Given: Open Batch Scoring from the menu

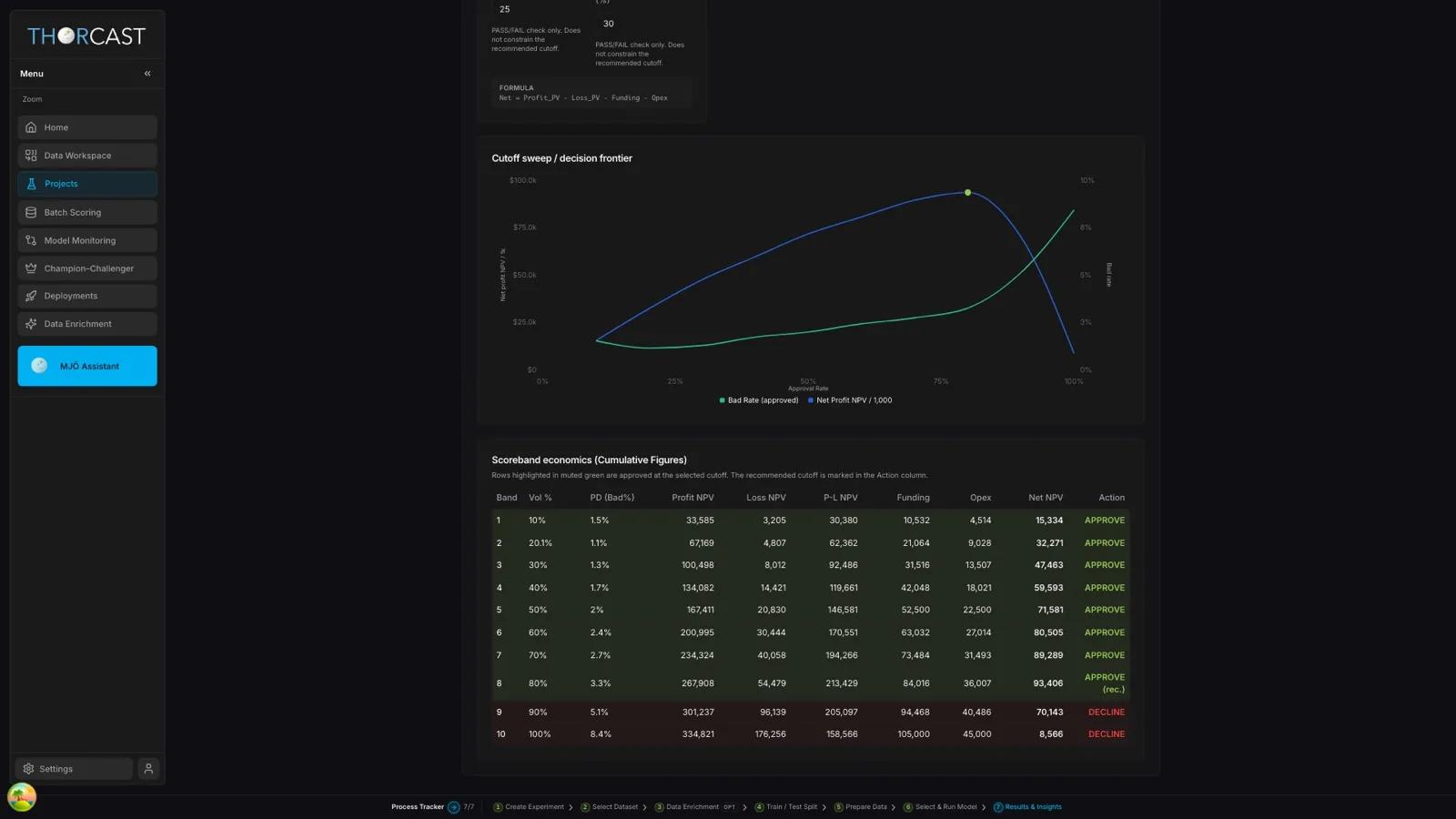Looking at the screenshot, I should [87, 213].
